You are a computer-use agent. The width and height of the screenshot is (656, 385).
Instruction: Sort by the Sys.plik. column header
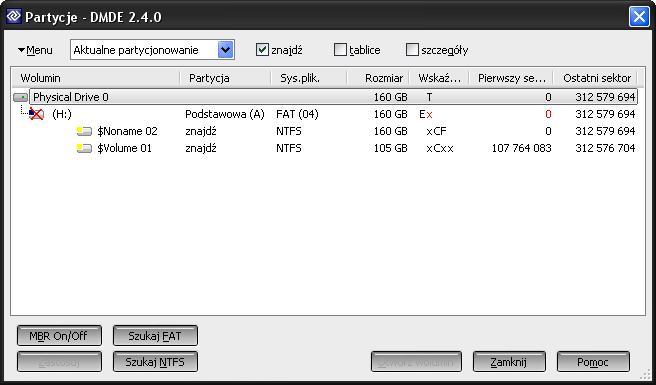(x=309, y=78)
